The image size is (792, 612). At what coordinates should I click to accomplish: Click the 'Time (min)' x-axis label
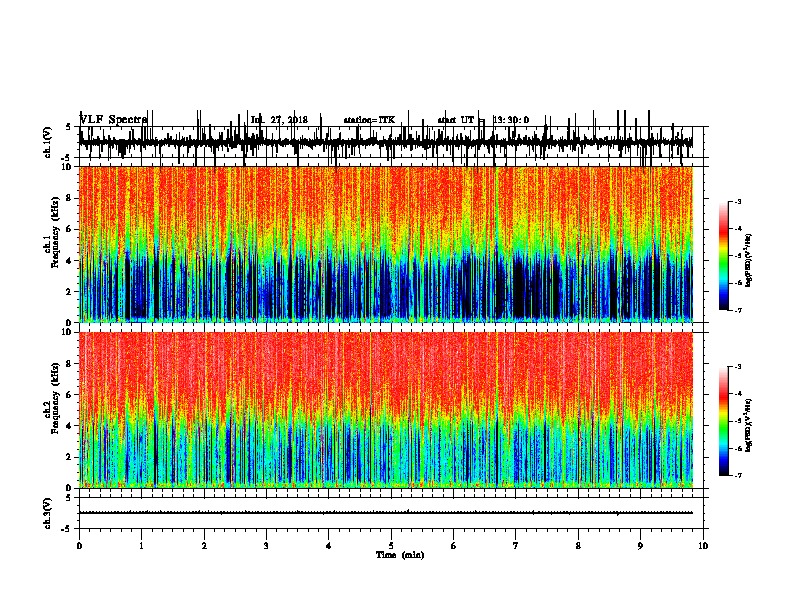point(400,555)
